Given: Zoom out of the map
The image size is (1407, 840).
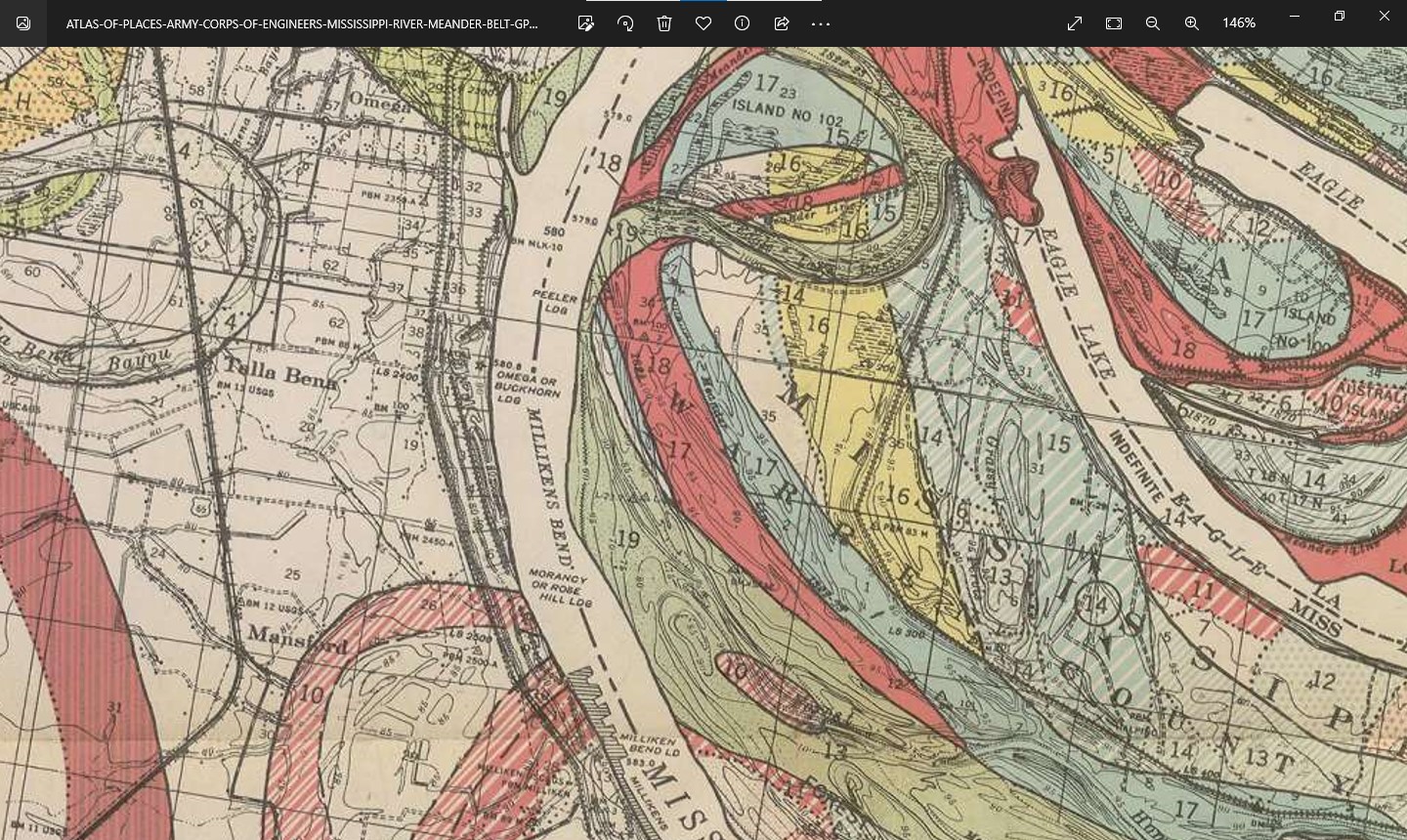Looking at the screenshot, I should (1152, 22).
